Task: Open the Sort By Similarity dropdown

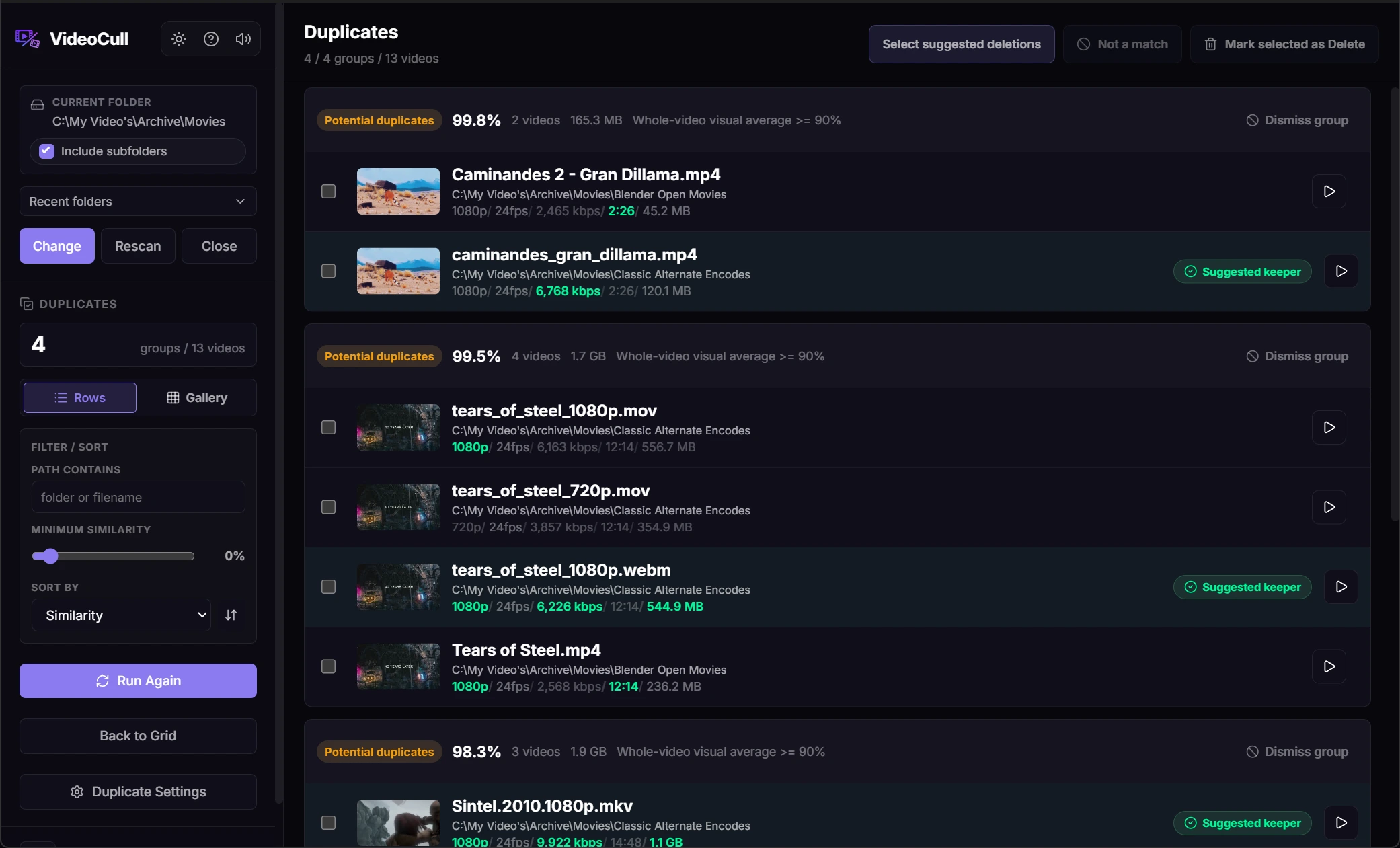Action: pyautogui.click(x=122, y=615)
